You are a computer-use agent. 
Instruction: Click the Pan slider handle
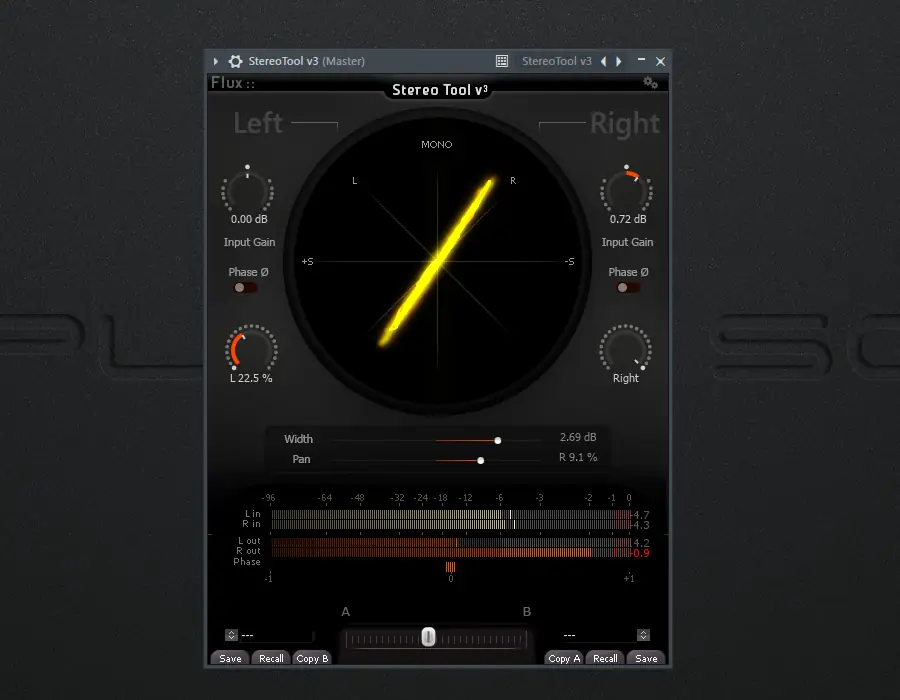coord(480,460)
